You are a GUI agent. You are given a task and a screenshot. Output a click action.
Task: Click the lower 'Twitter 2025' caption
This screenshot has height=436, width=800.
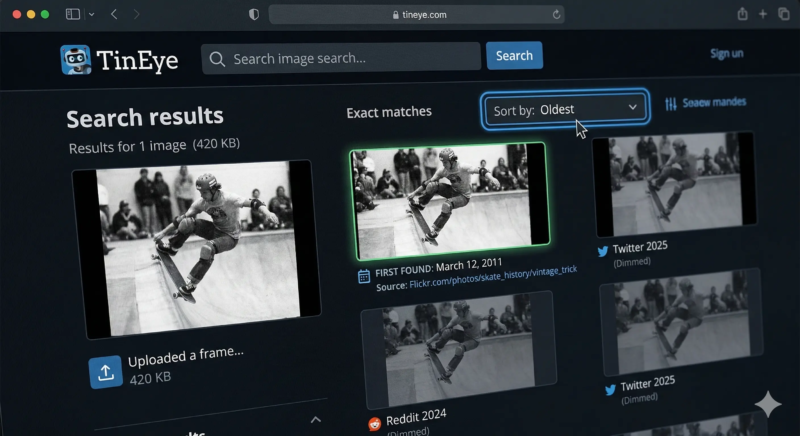click(x=647, y=384)
